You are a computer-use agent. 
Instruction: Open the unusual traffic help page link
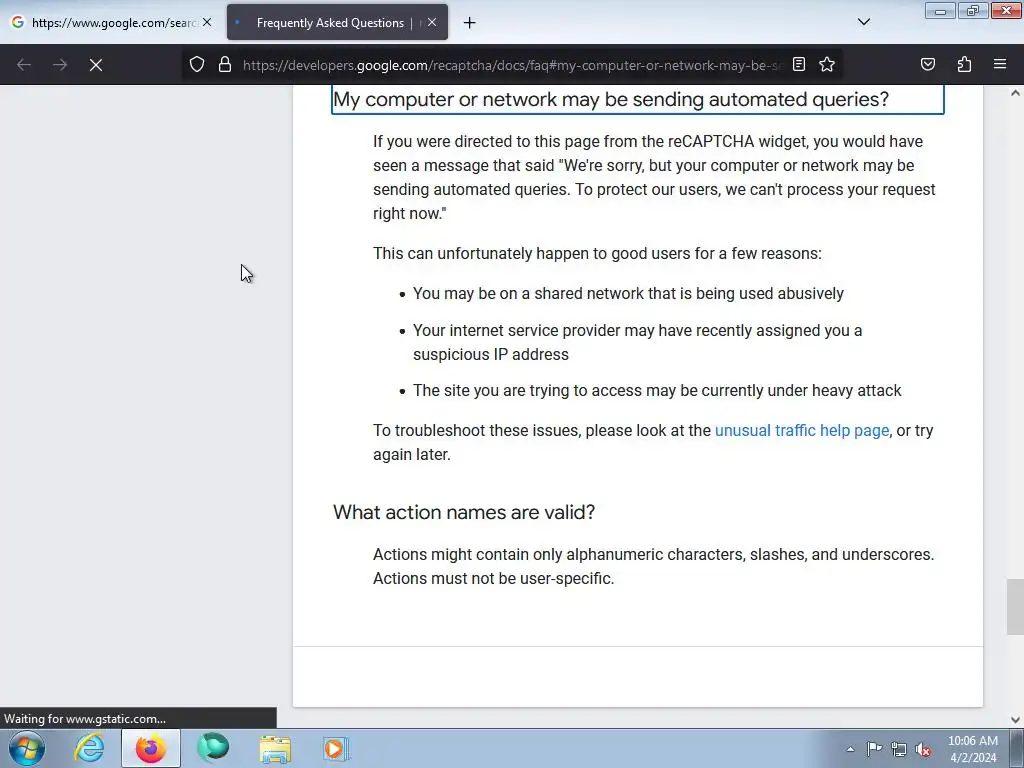coord(802,430)
